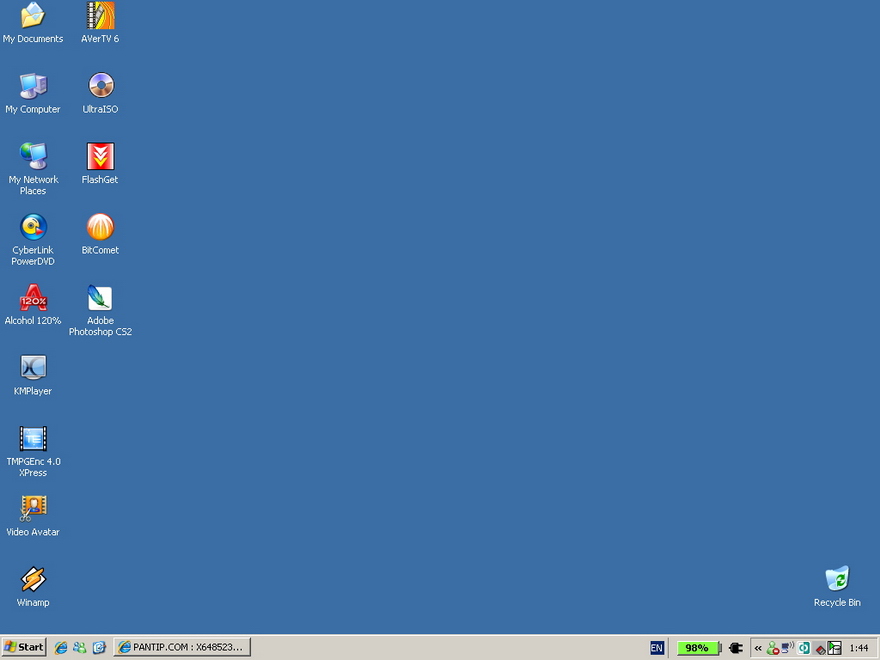This screenshot has width=880, height=660.
Task: Click the Video Avatar desktop icon
Action: pyautogui.click(x=33, y=516)
